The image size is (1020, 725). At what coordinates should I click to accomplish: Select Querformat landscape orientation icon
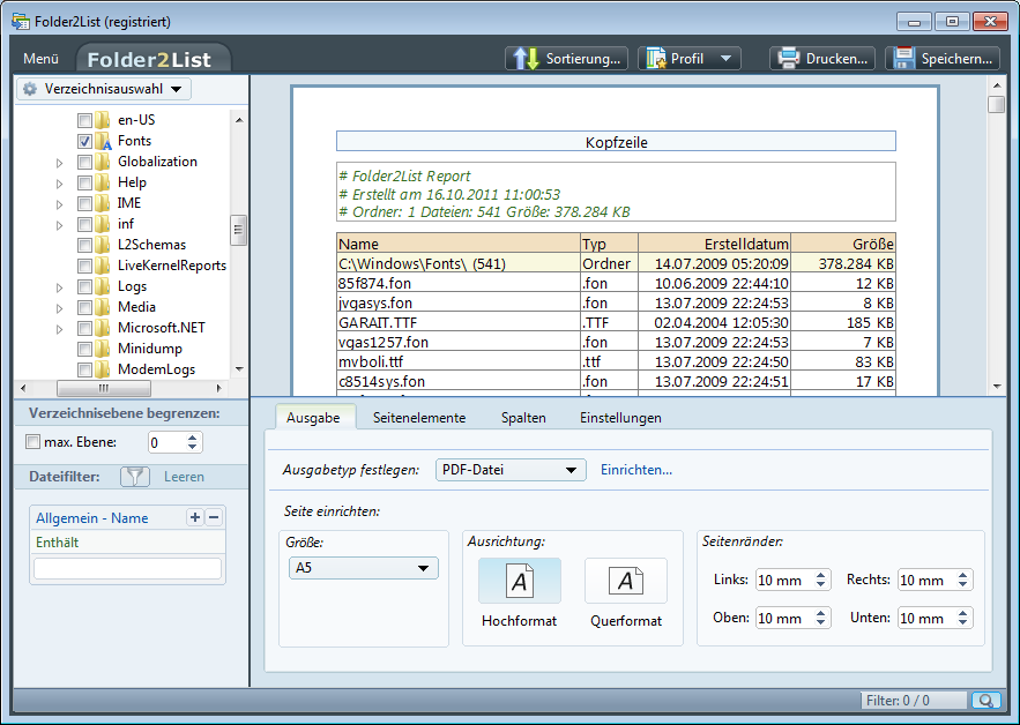coord(625,581)
